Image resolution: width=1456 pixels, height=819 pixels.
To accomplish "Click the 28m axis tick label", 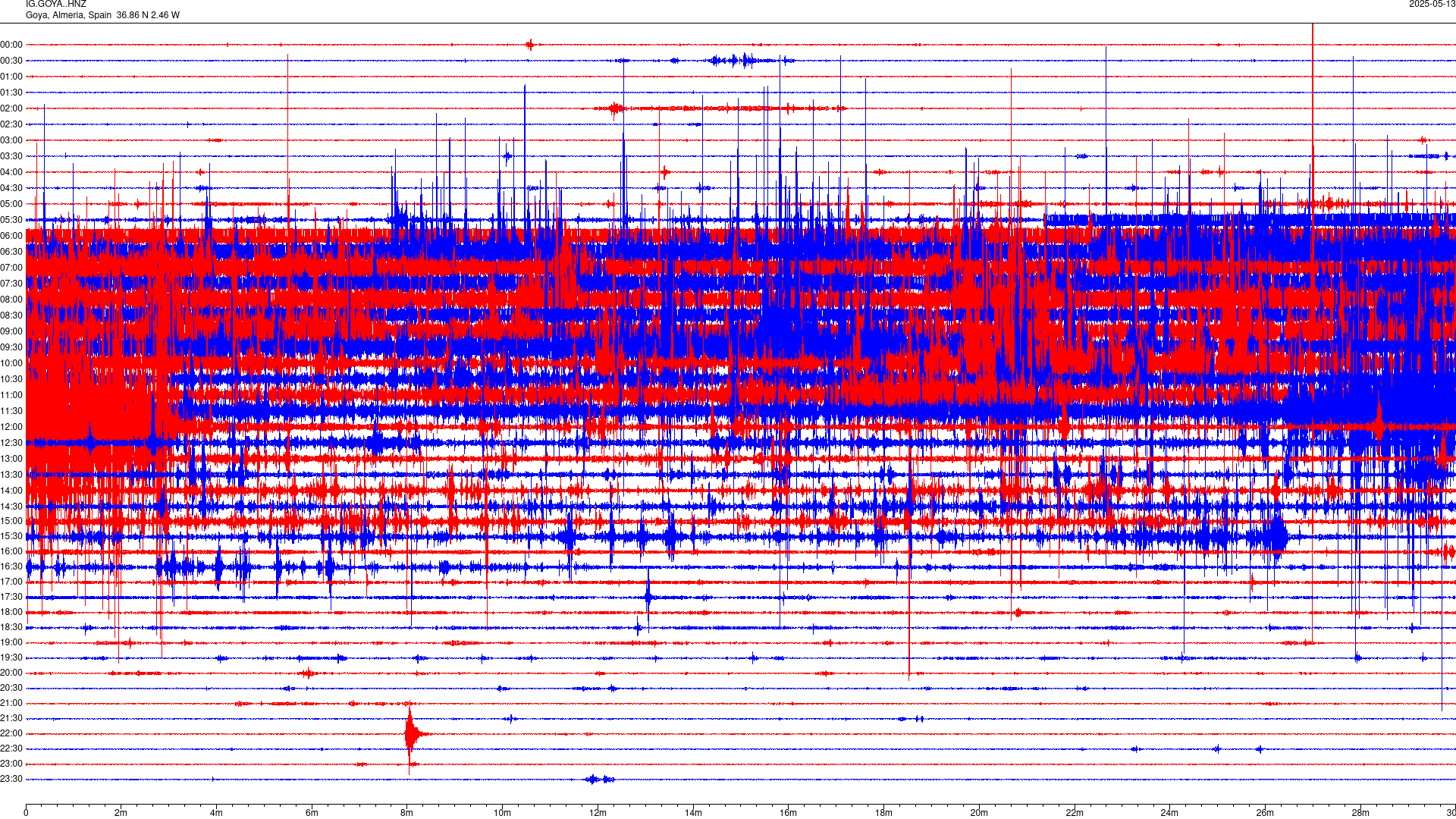I will coord(1360,813).
